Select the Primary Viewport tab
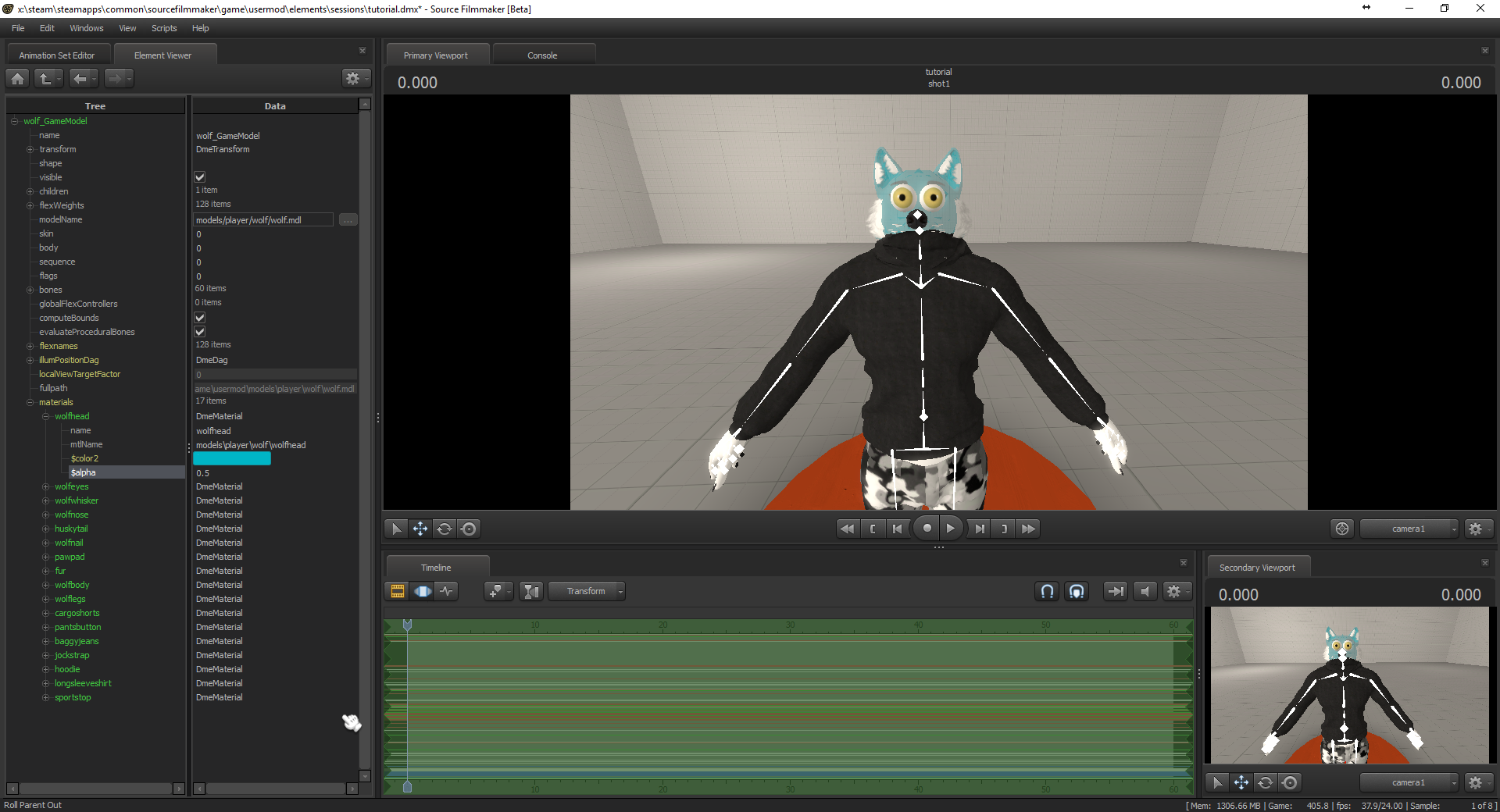This screenshot has height=812, width=1500. coord(436,55)
